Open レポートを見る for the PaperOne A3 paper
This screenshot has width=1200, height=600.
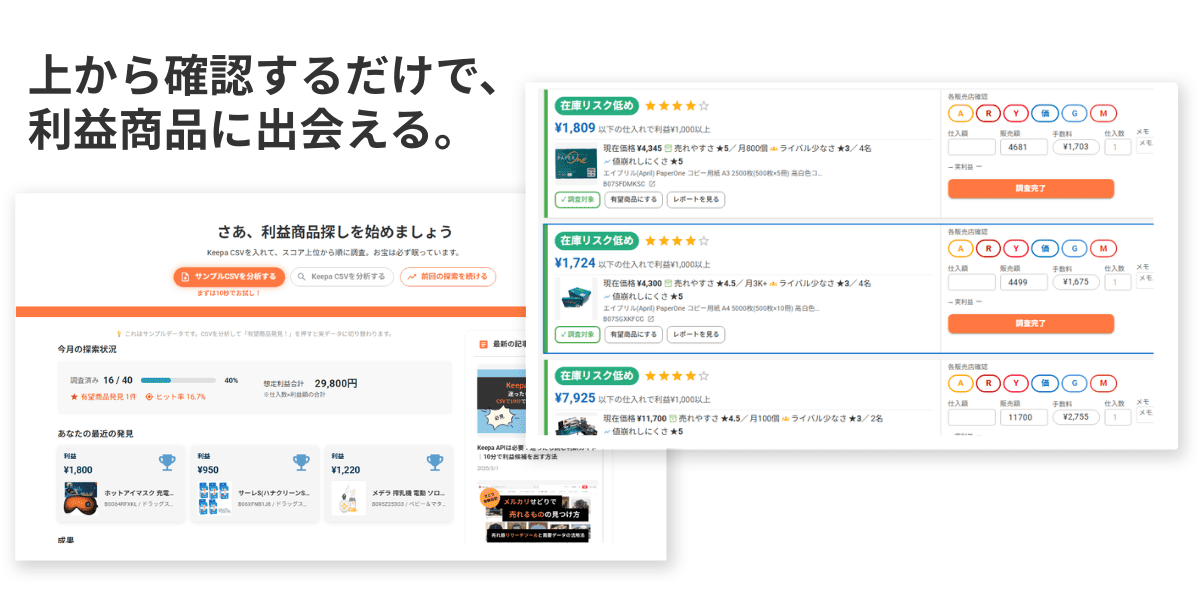[x=694, y=199]
